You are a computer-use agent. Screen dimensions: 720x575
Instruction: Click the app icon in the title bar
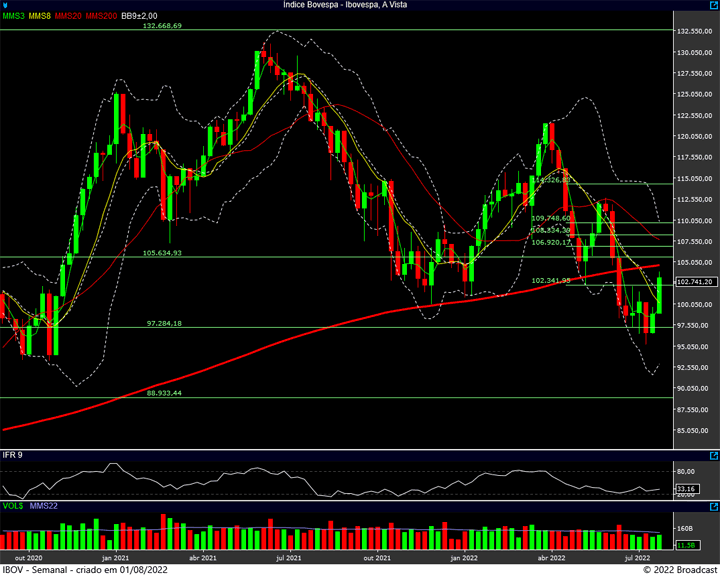click(x=7, y=5)
